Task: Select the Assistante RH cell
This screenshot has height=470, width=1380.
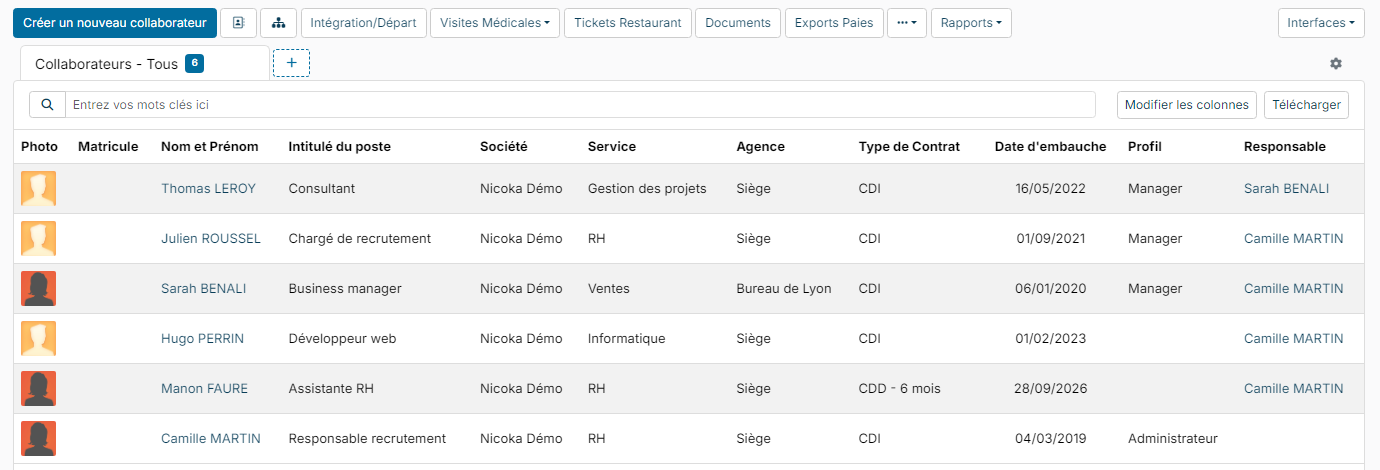Action: coord(331,388)
